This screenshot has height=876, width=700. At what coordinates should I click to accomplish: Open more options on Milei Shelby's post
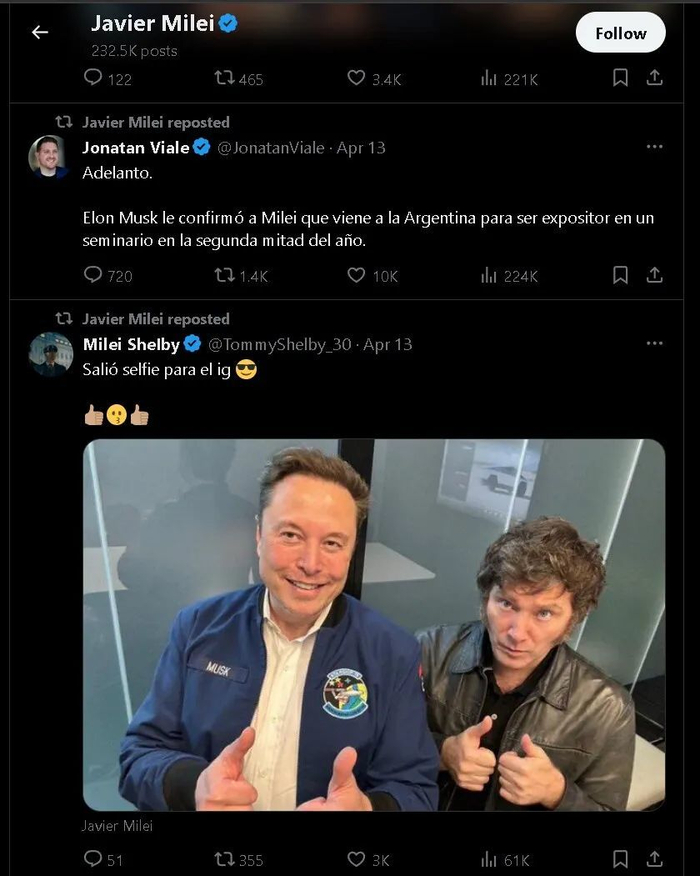(x=654, y=344)
